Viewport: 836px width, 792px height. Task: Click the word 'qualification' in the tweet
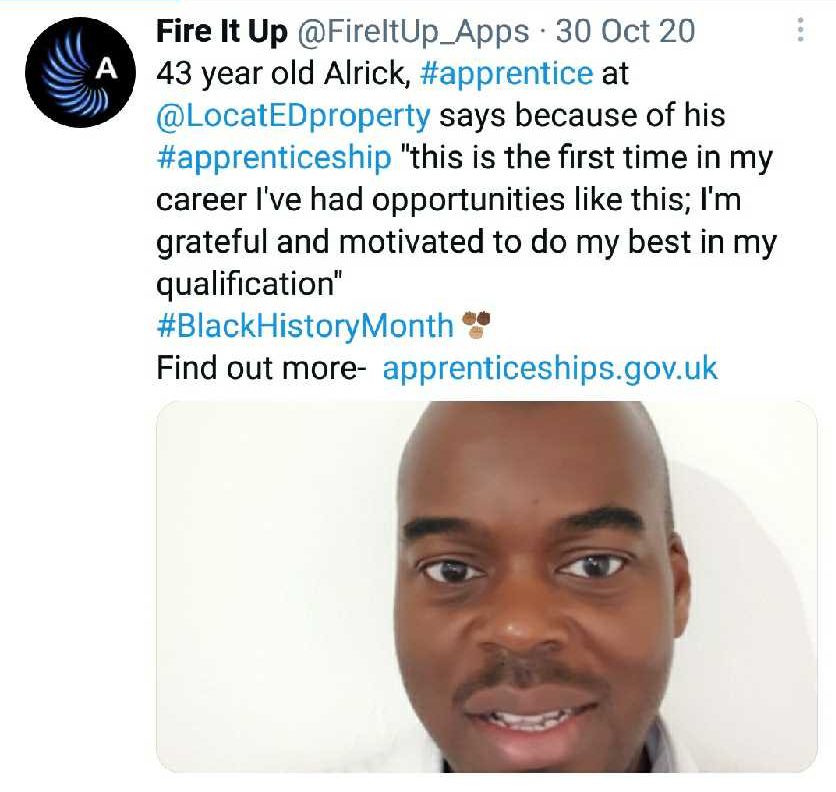coord(245,284)
